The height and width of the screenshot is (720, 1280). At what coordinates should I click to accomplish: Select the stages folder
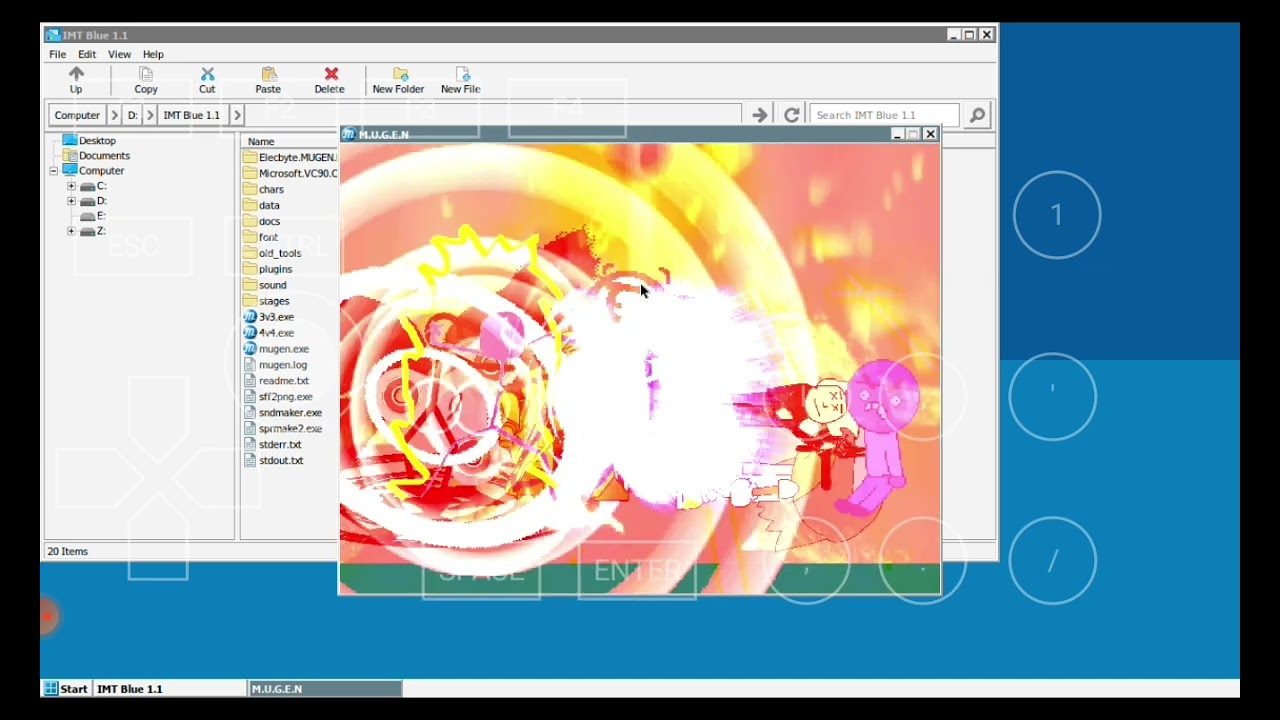(x=266, y=301)
